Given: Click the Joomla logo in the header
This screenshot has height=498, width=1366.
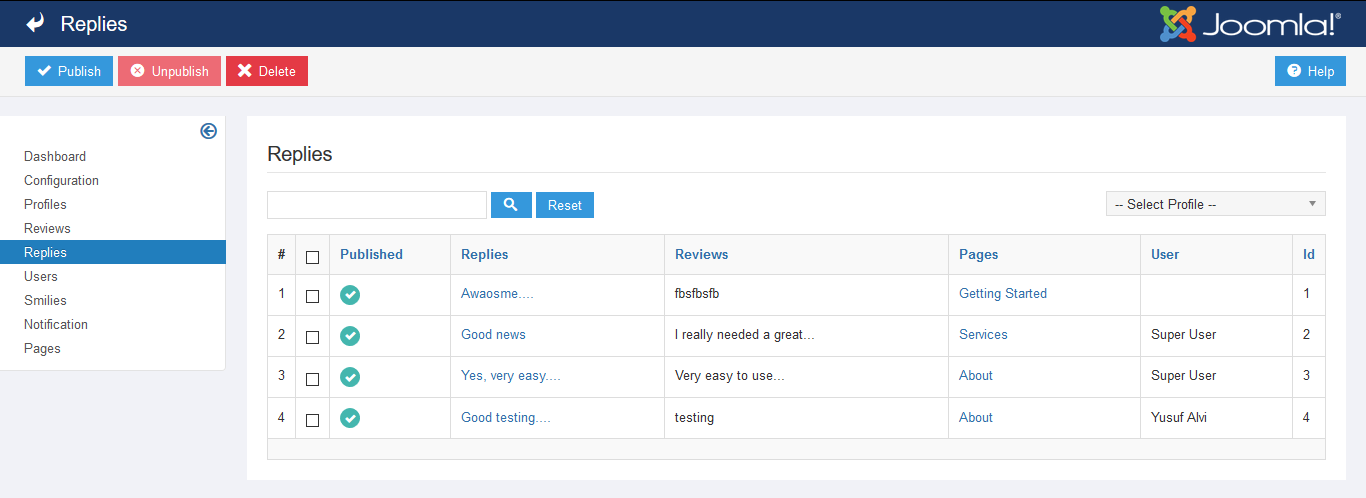Looking at the screenshot, I should [1249, 23].
